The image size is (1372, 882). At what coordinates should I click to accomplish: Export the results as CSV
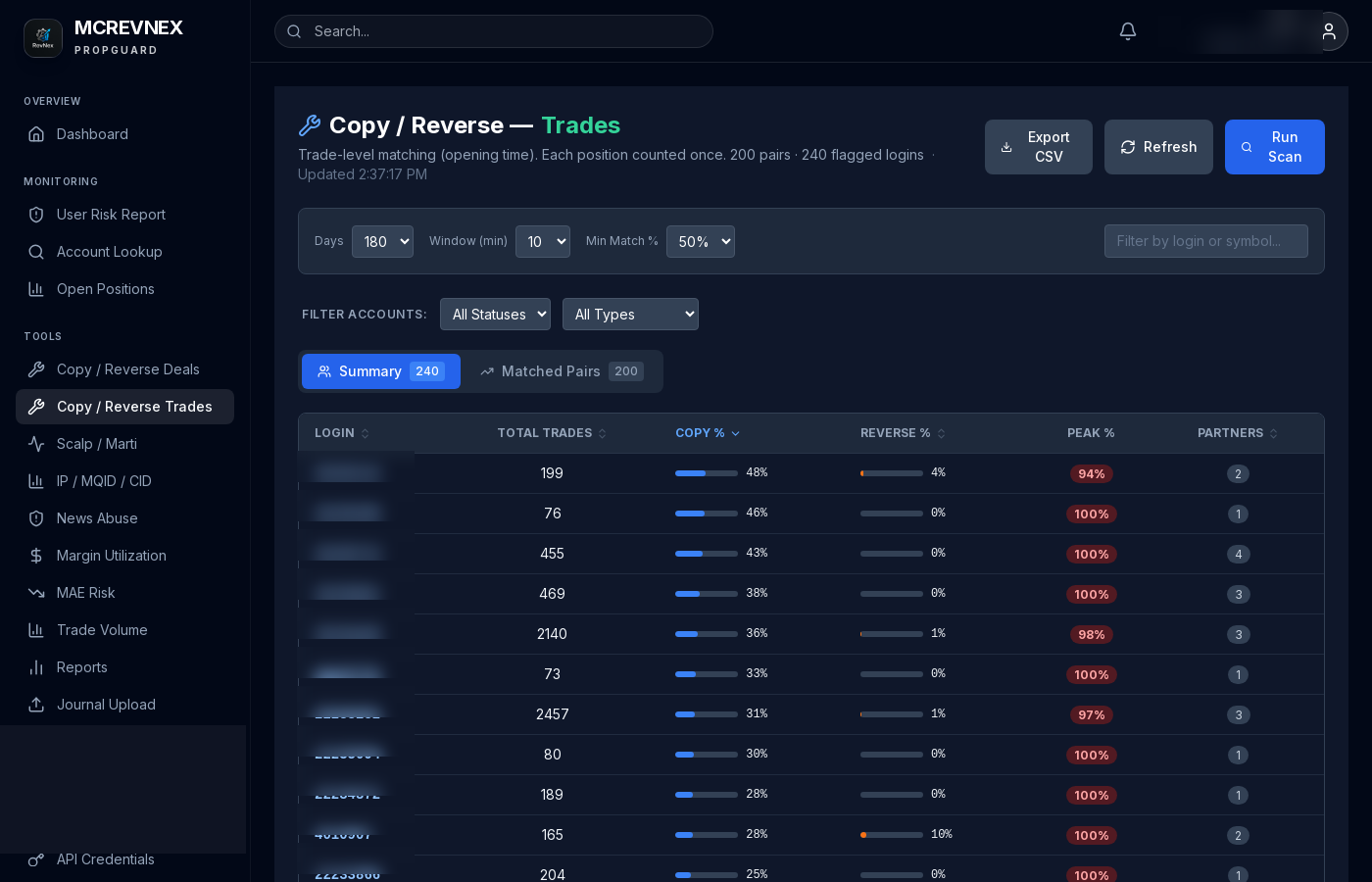(1039, 147)
